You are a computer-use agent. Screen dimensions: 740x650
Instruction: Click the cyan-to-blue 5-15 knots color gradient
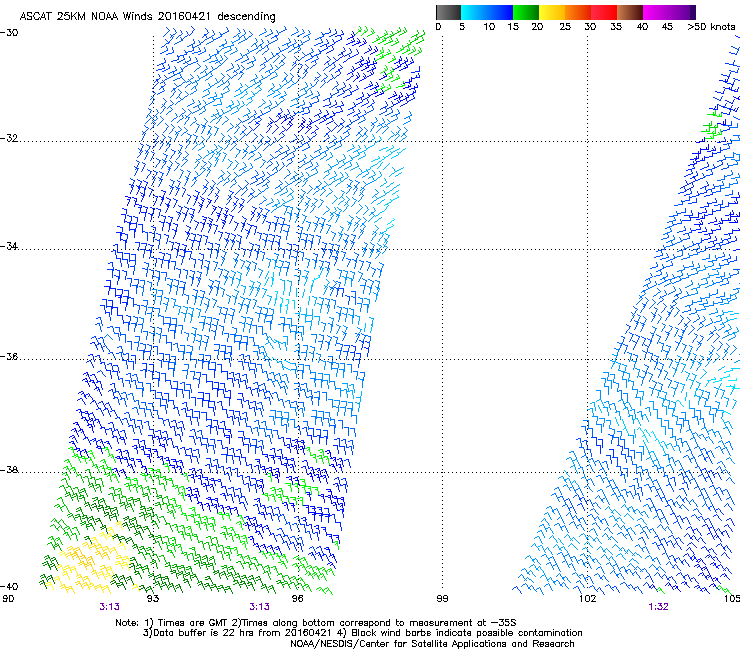pos(487,12)
